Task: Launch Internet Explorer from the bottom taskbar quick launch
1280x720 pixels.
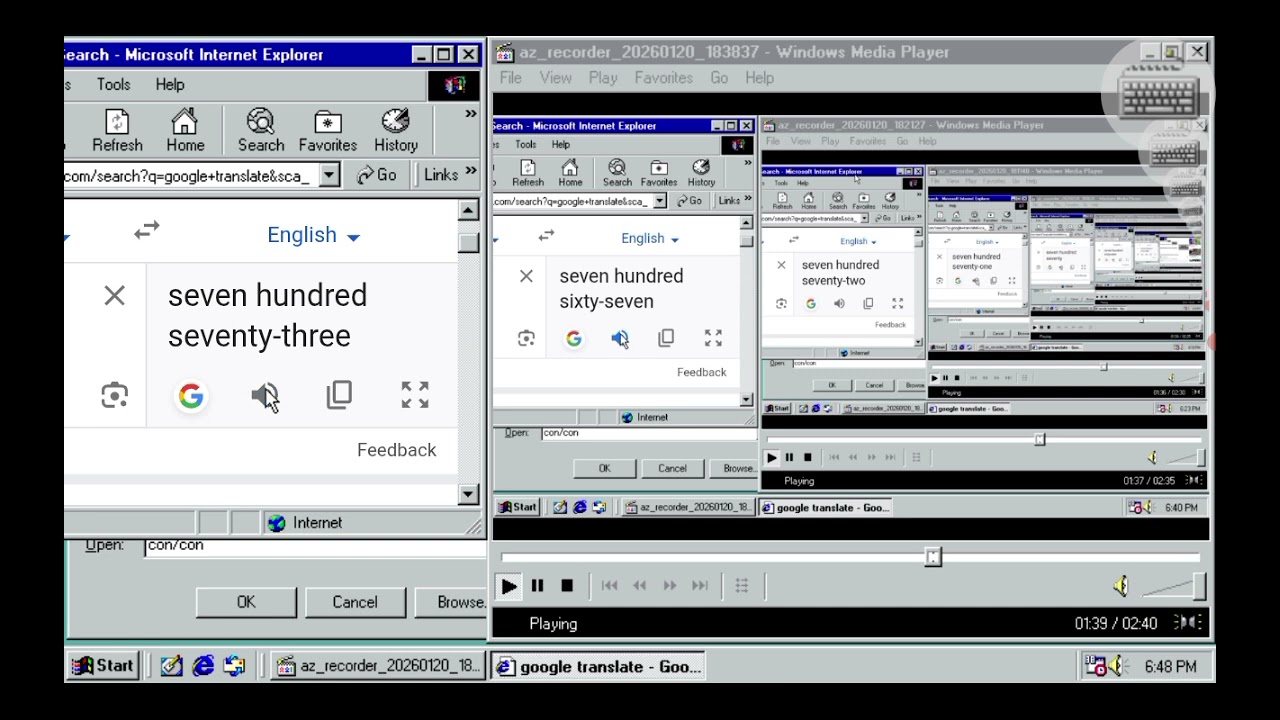Action: coord(203,666)
